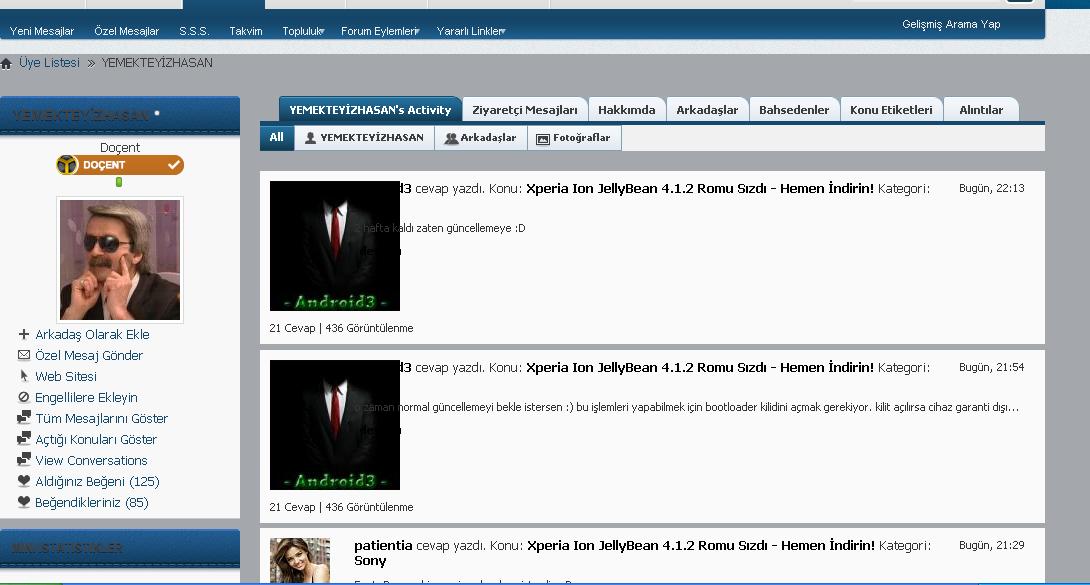Switch to Bahsedenler tab

(794, 110)
